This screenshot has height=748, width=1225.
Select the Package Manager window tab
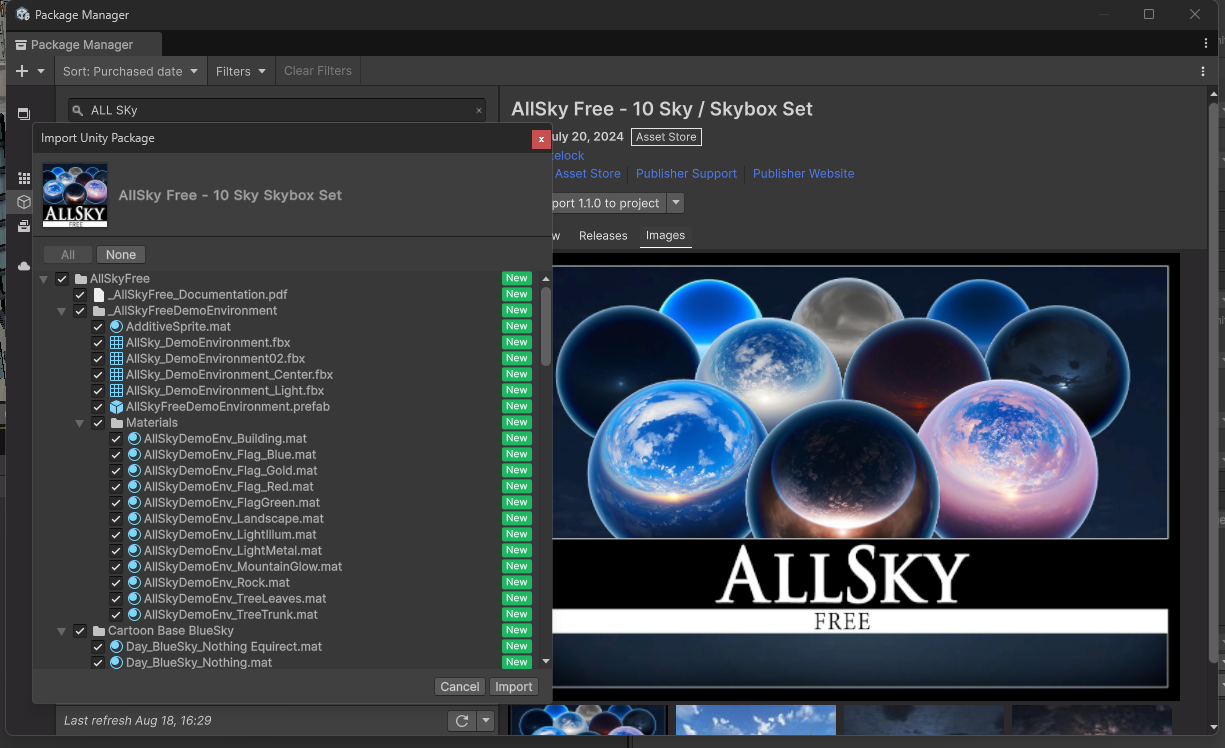(x=82, y=45)
